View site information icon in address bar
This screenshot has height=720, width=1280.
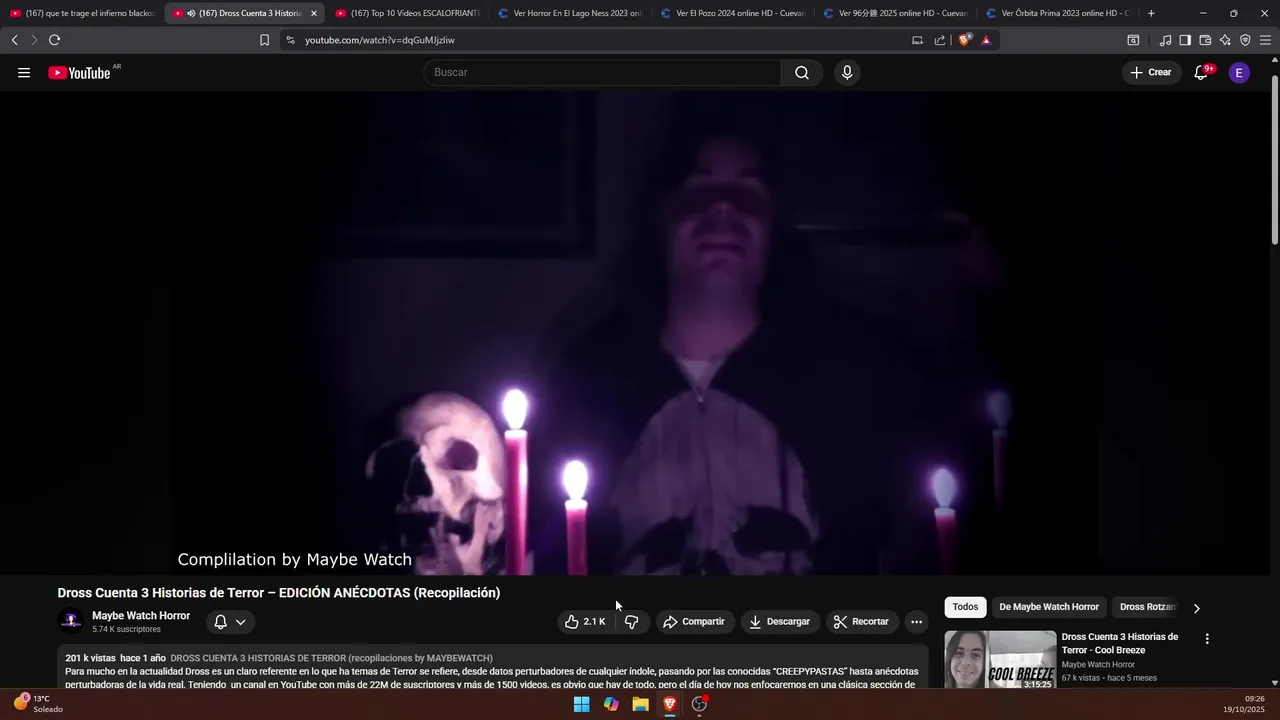290,40
